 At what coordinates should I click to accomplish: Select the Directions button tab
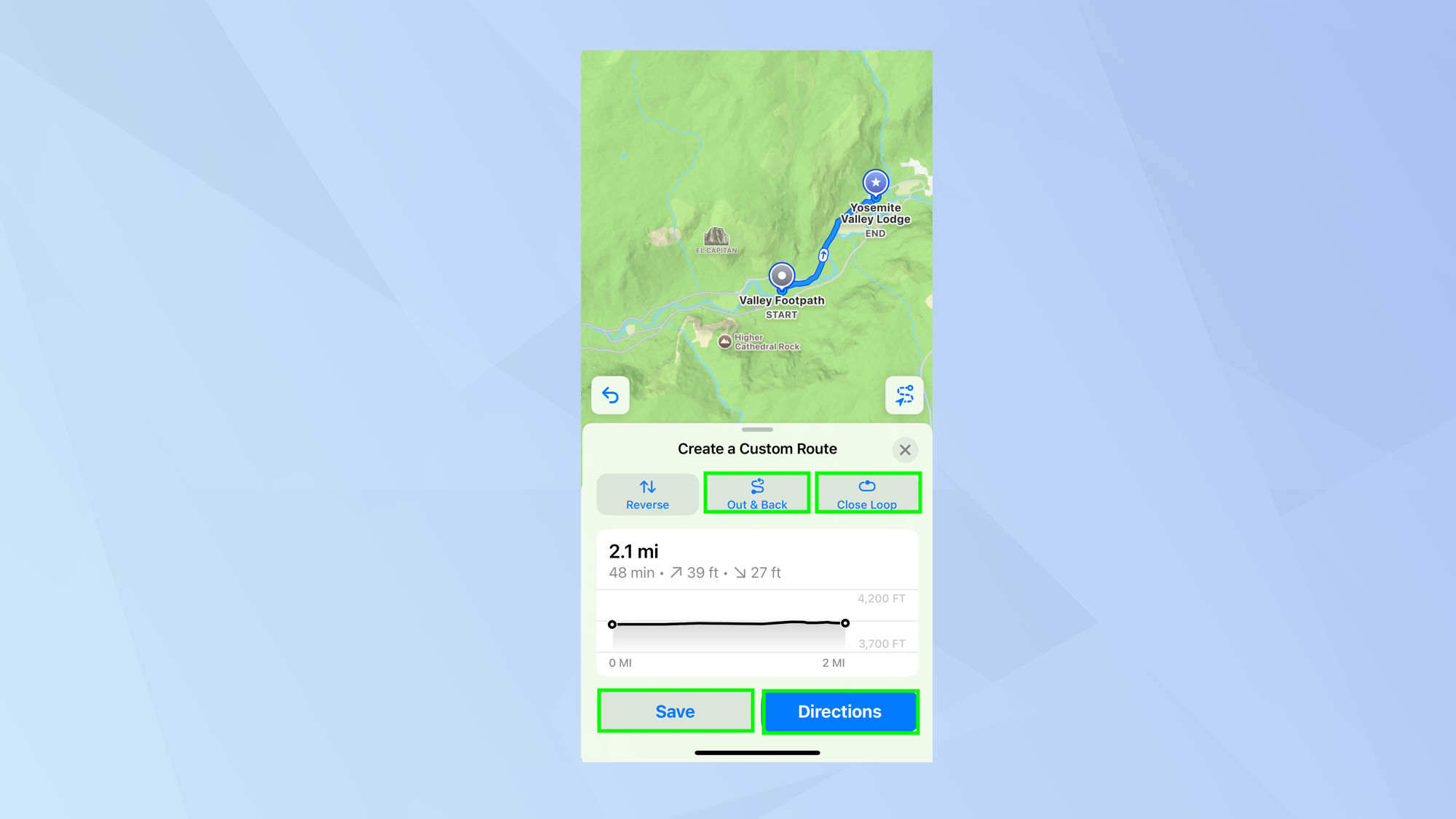839,711
